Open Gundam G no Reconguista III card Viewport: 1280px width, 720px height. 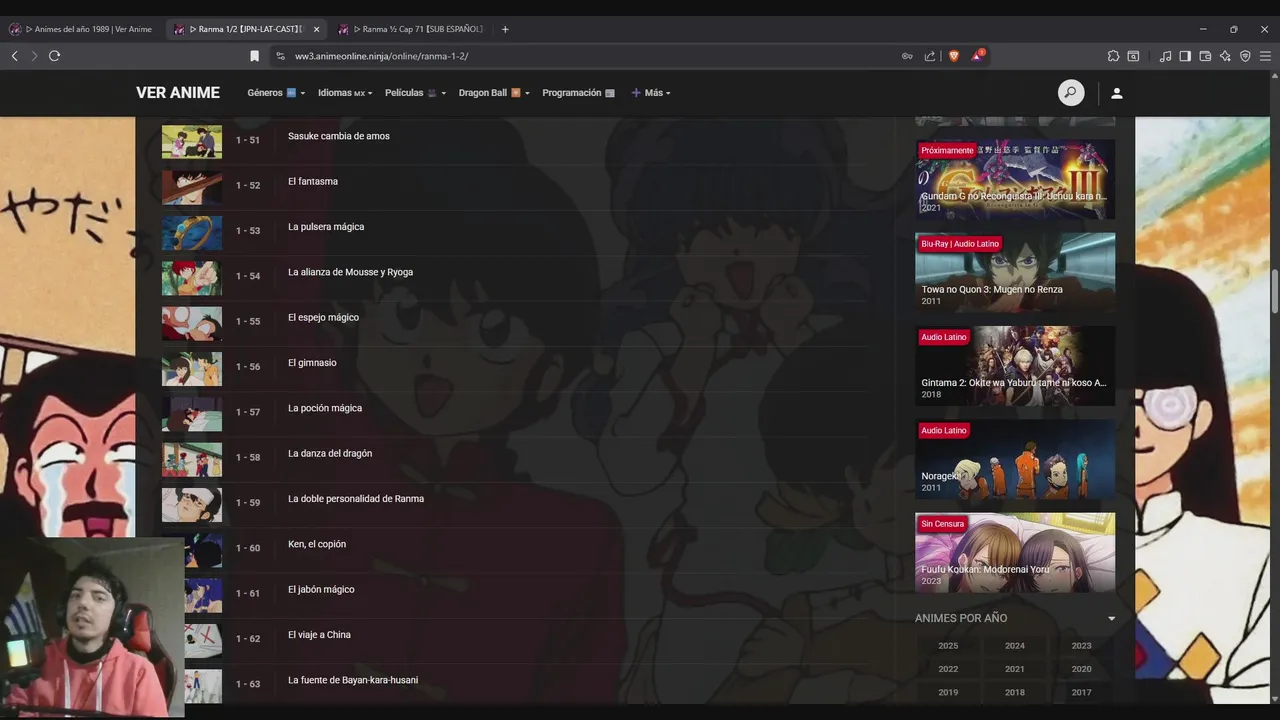[1015, 179]
